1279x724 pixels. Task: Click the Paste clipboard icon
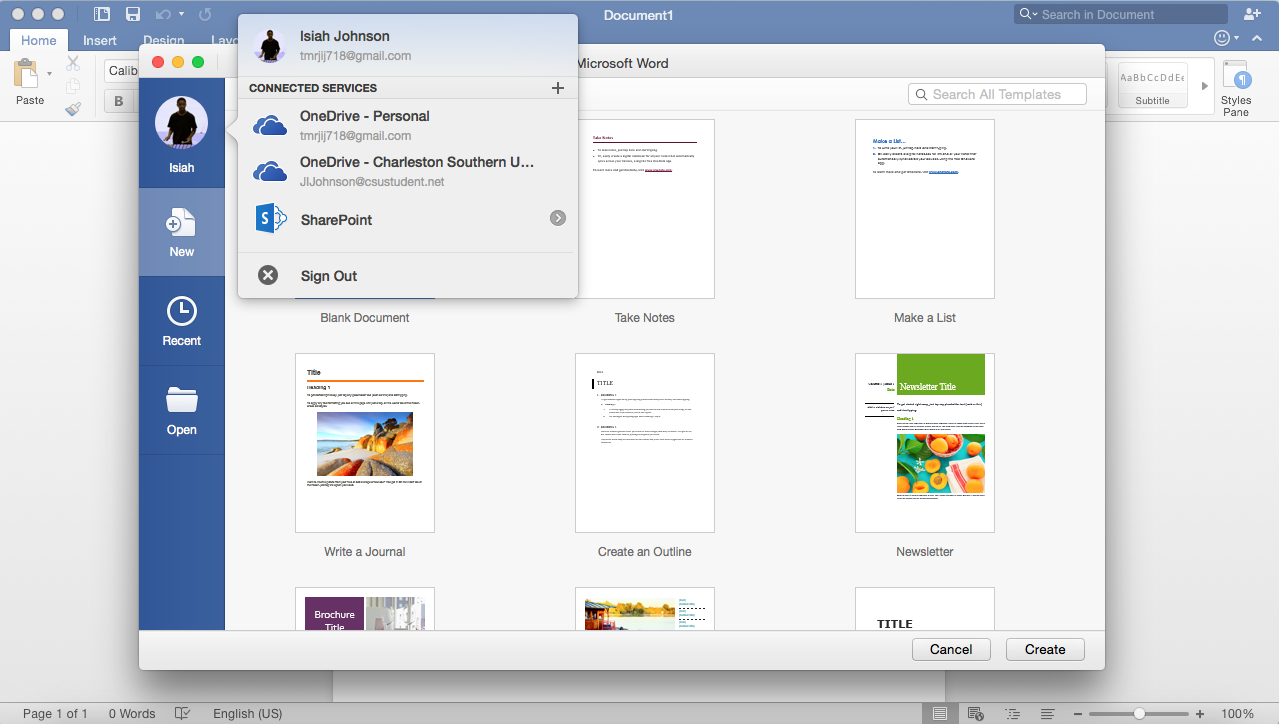27,73
